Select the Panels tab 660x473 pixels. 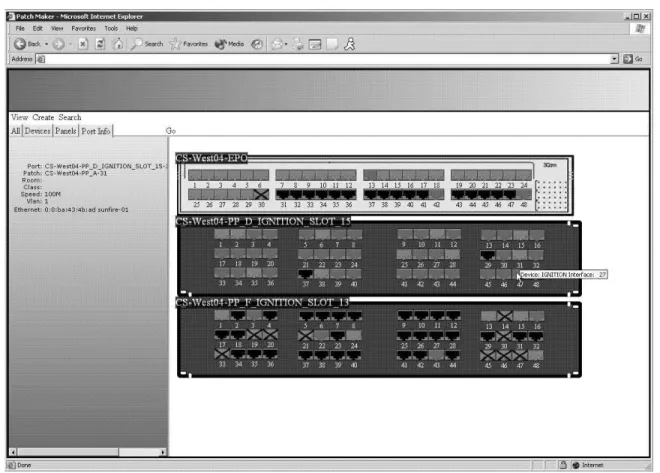(66, 131)
